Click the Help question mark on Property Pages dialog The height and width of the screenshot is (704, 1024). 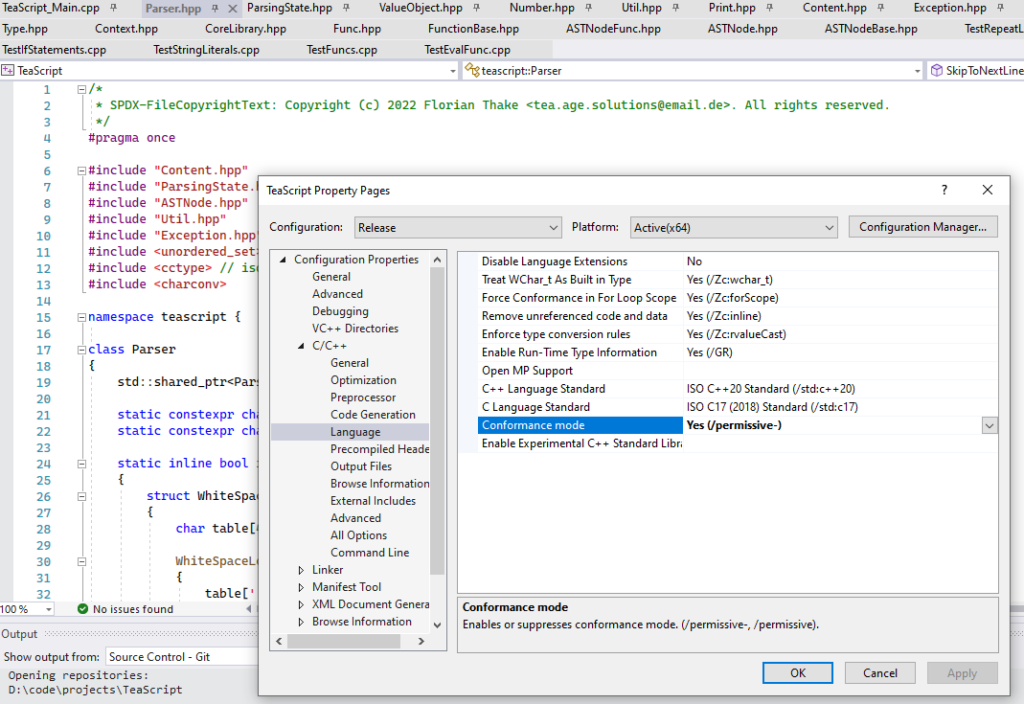coord(943,189)
